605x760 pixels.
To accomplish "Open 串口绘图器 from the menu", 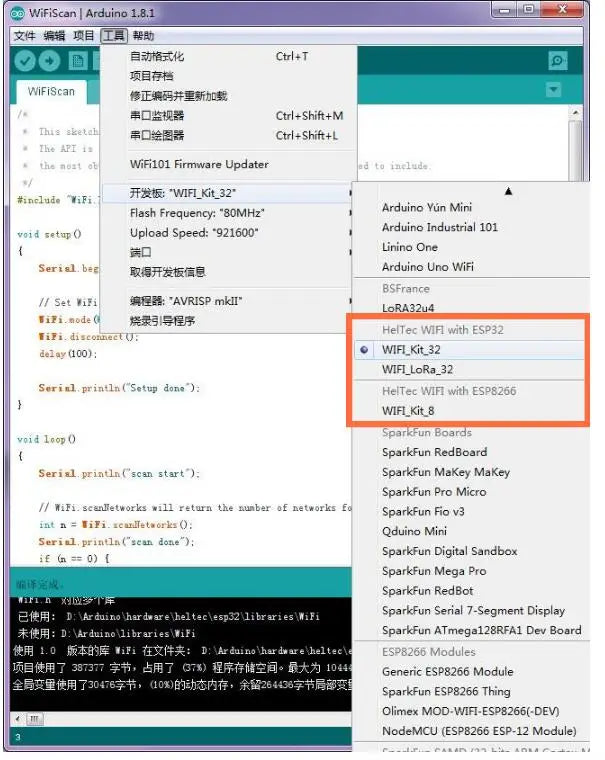I will point(229,136).
